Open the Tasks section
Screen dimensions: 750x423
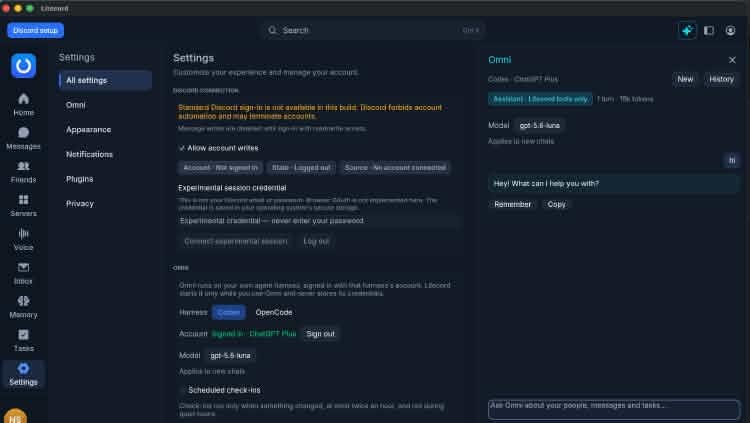pyautogui.click(x=23, y=341)
